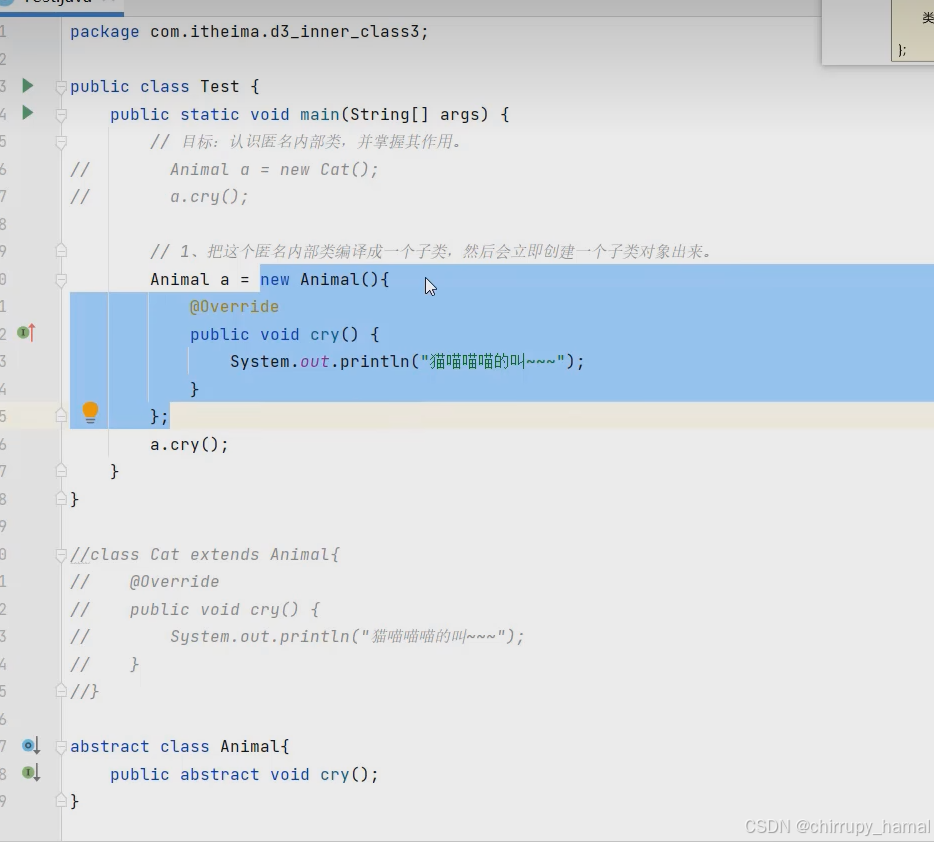Run main method using gutter run arrow
The image size is (934, 842).
point(27,113)
